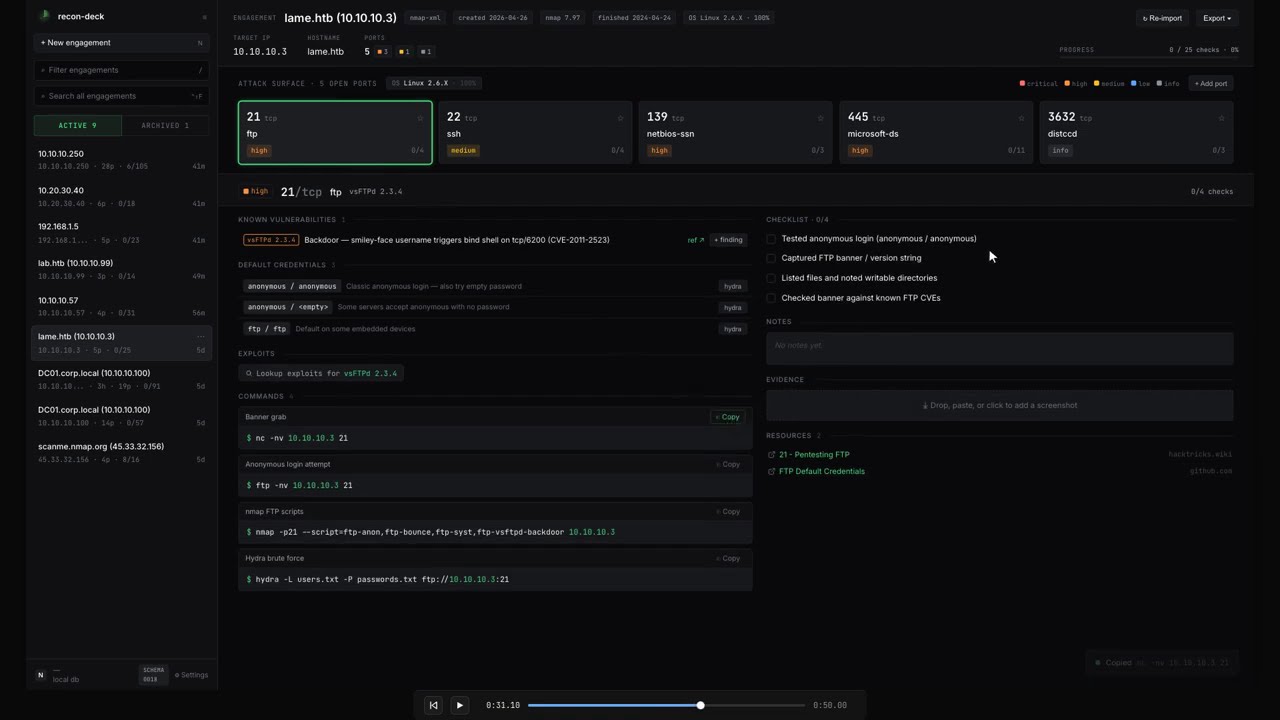Click the nmap-xml tag in header
This screenshot has width=1280, height=720.
click(x=425, y=18)
